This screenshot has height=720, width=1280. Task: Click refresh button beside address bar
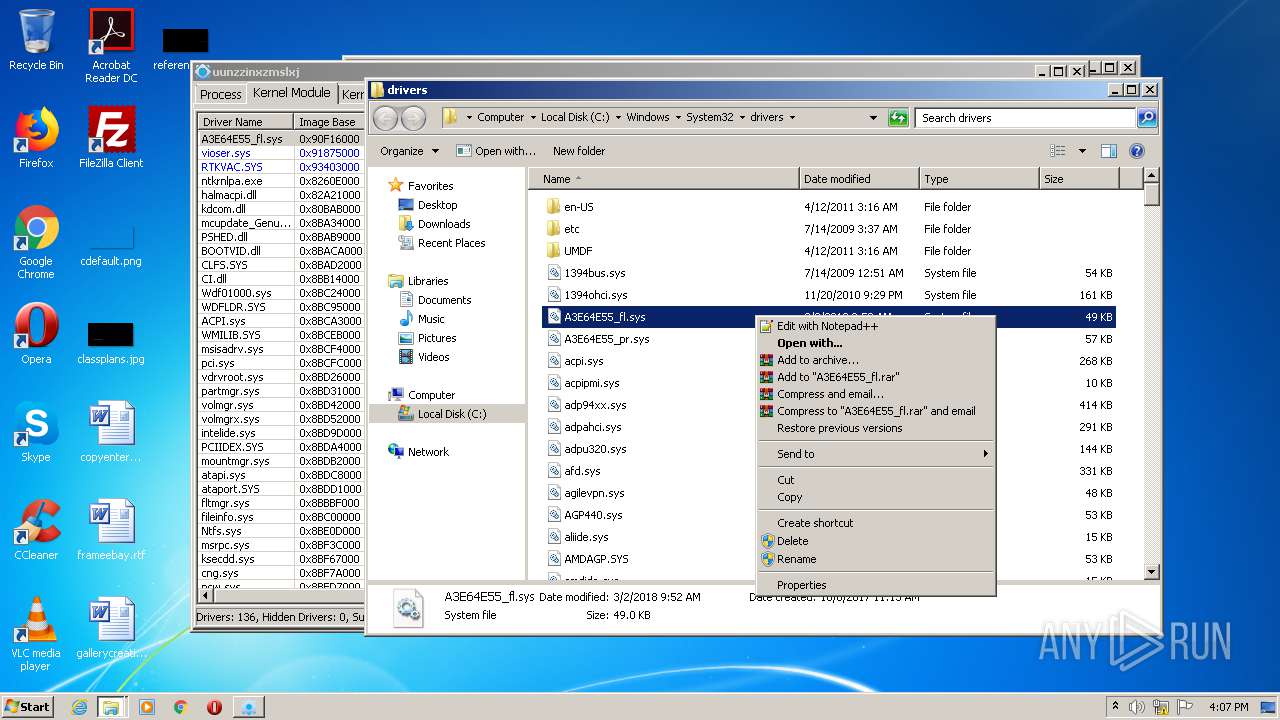[x=898, y=117]
